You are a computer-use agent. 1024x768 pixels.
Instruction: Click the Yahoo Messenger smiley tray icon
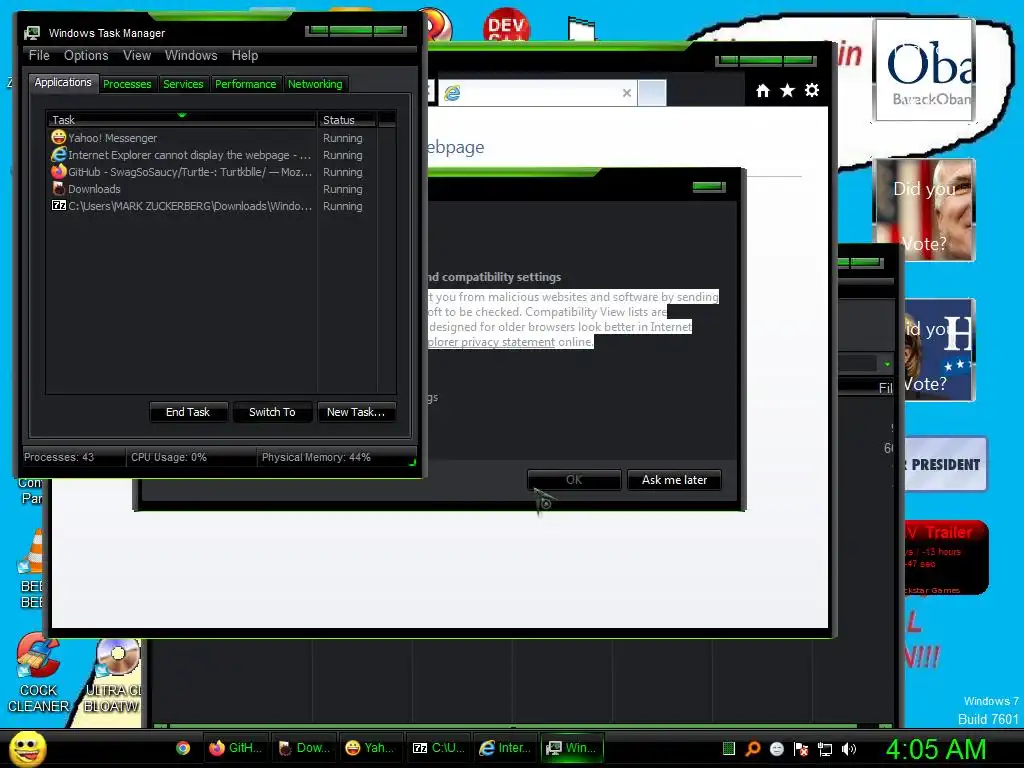[777, 749]
